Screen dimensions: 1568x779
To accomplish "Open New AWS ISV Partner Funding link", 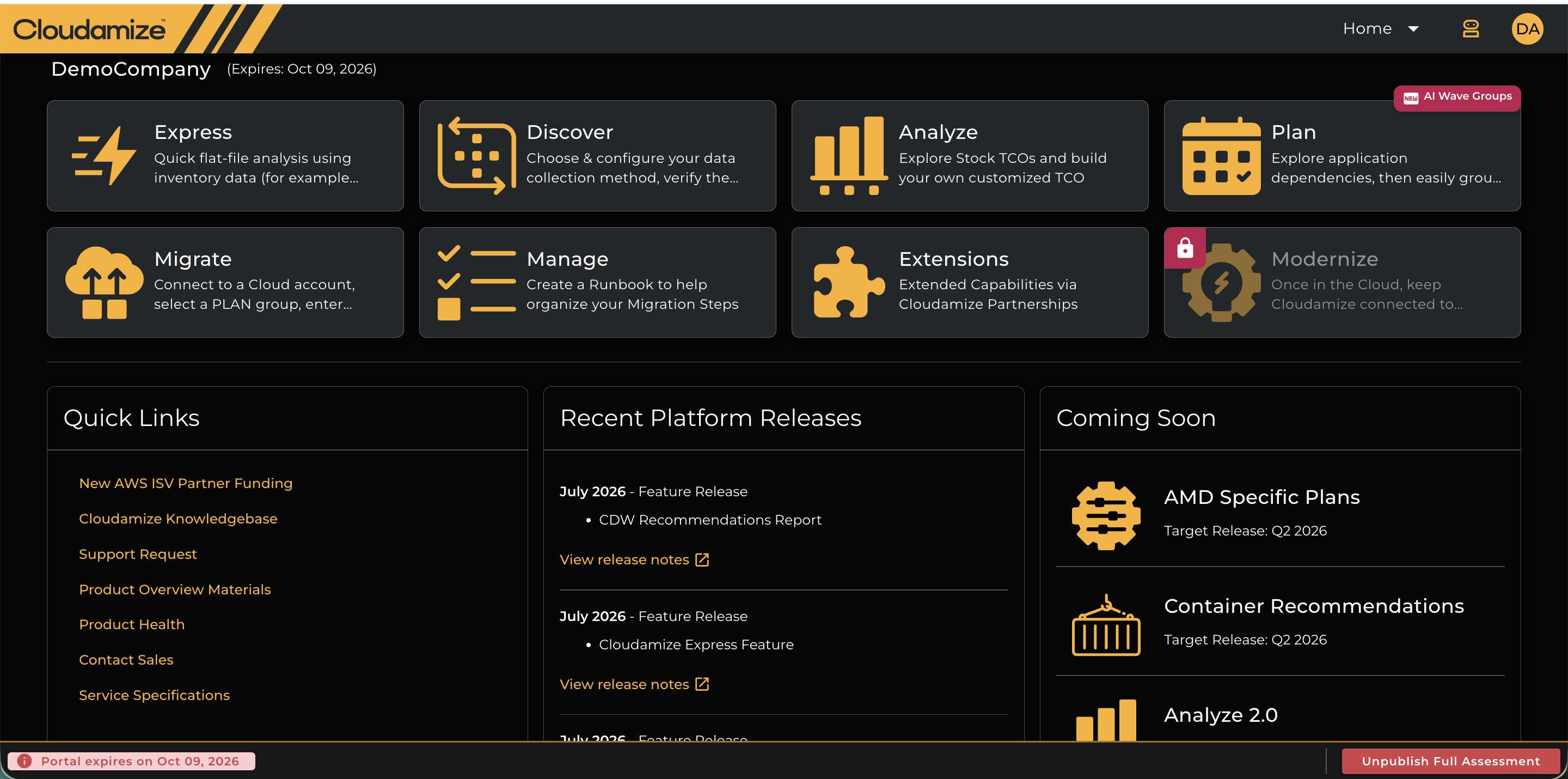I will click(x=186, y=483).
